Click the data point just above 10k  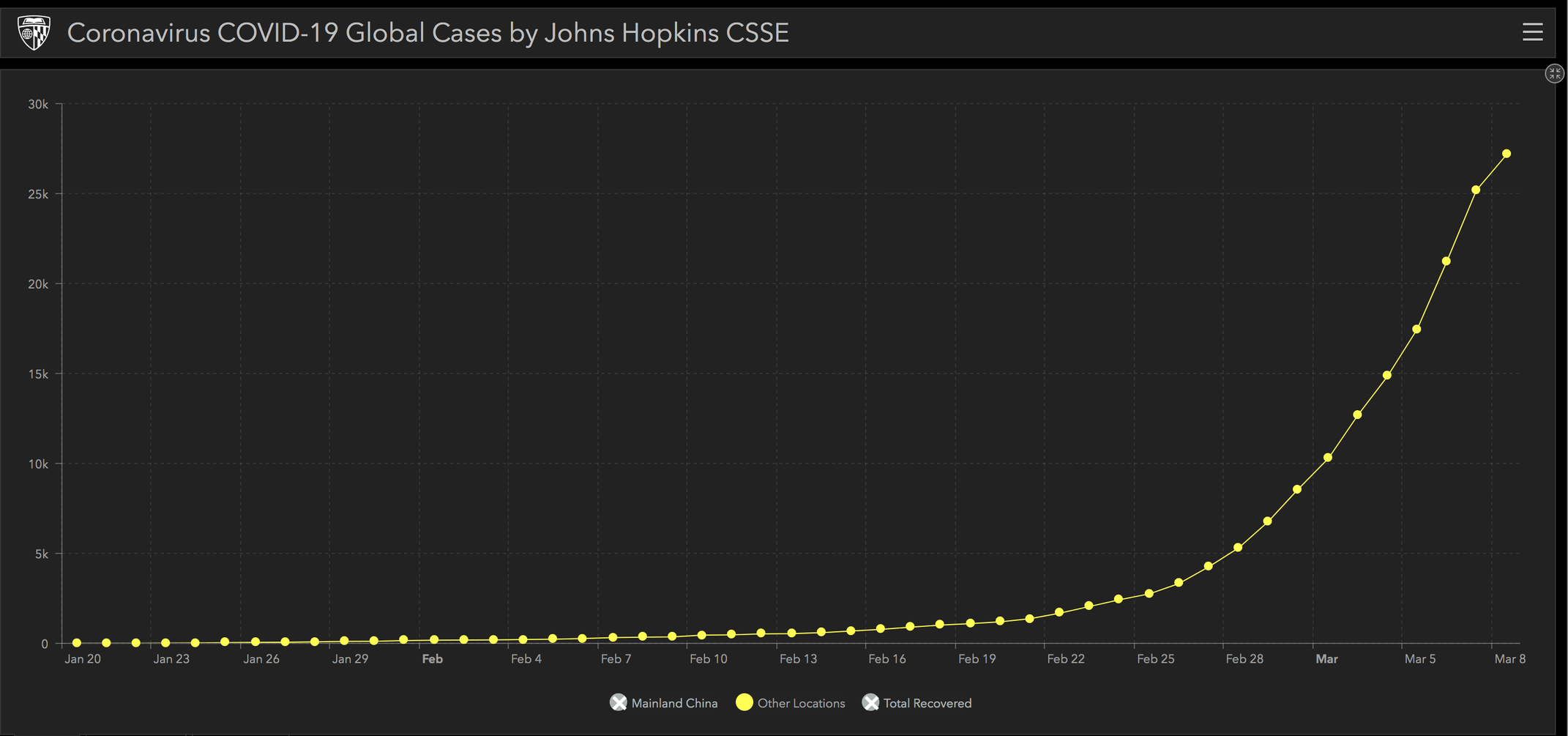[x=1328, y=458]
